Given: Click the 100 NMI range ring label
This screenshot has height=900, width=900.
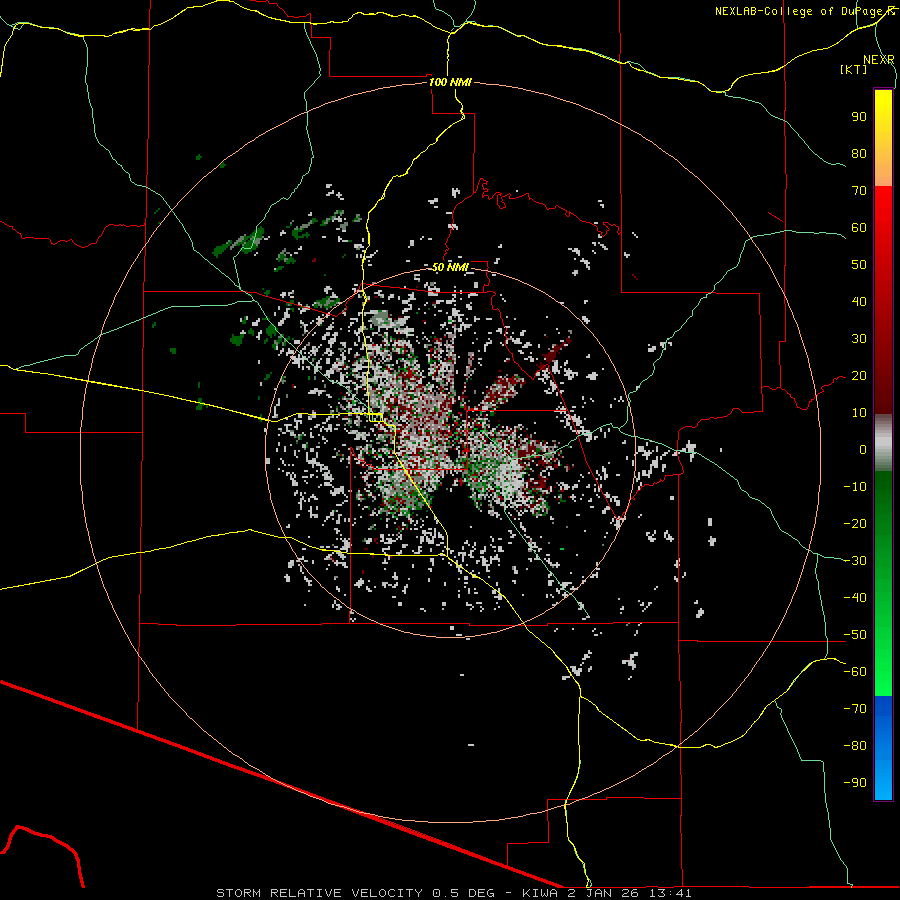Looking at the screenshot, I should click(450, 82).
